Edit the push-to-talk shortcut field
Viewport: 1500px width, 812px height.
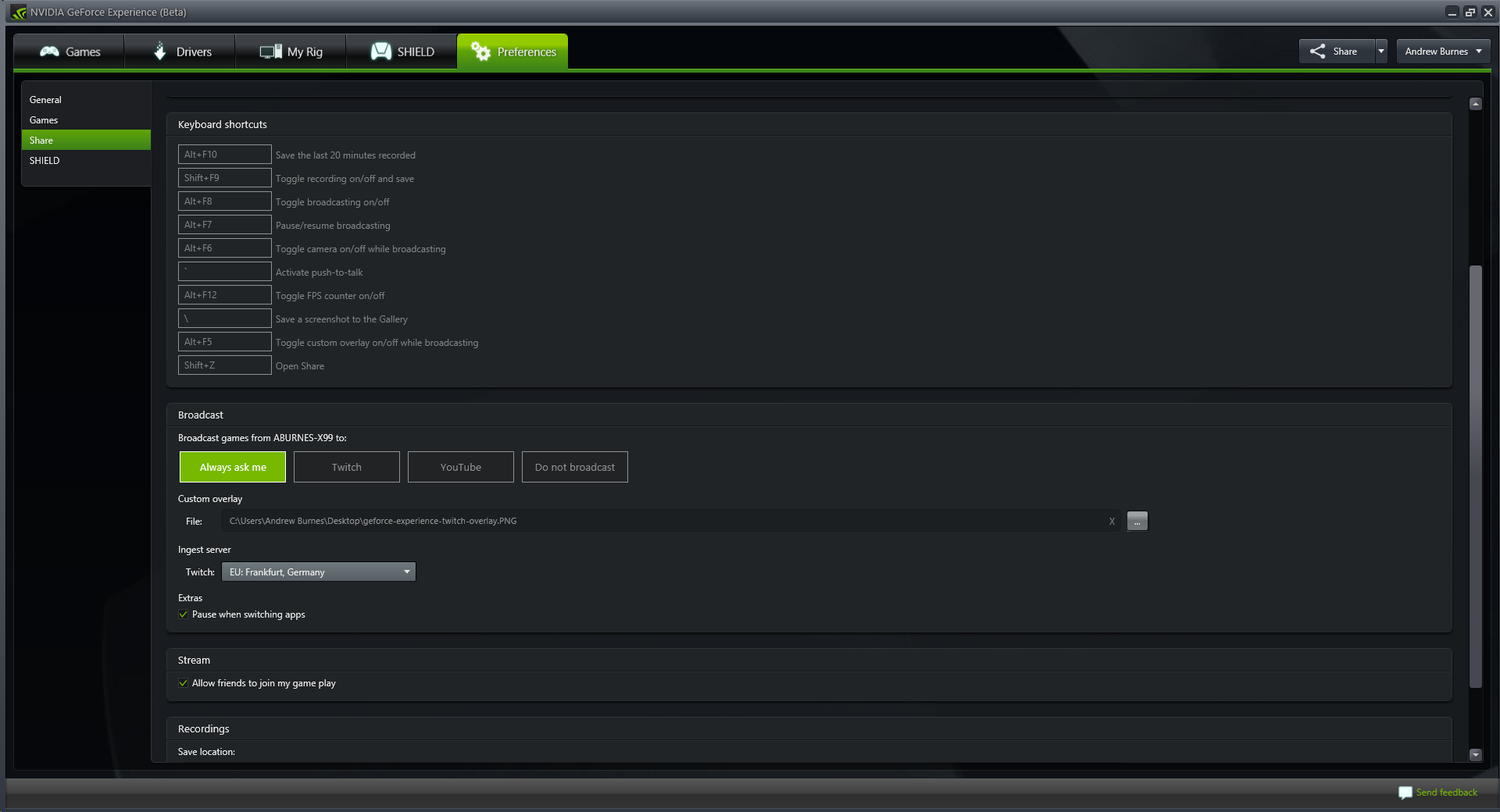point(225,272)
